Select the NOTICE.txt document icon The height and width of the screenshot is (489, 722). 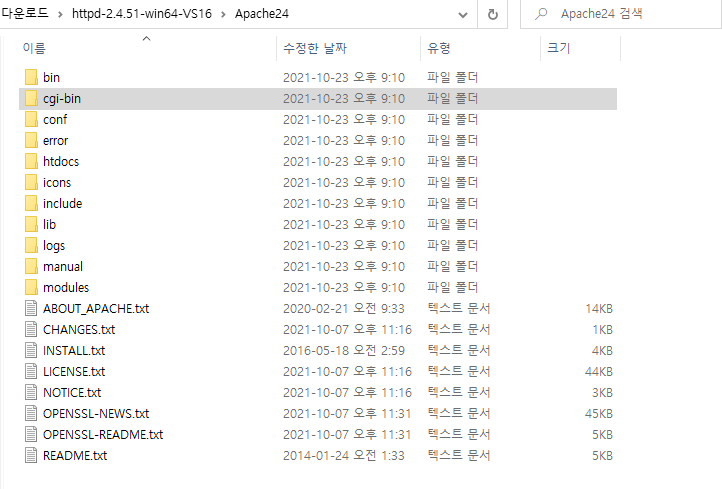[x=31, y=392]
